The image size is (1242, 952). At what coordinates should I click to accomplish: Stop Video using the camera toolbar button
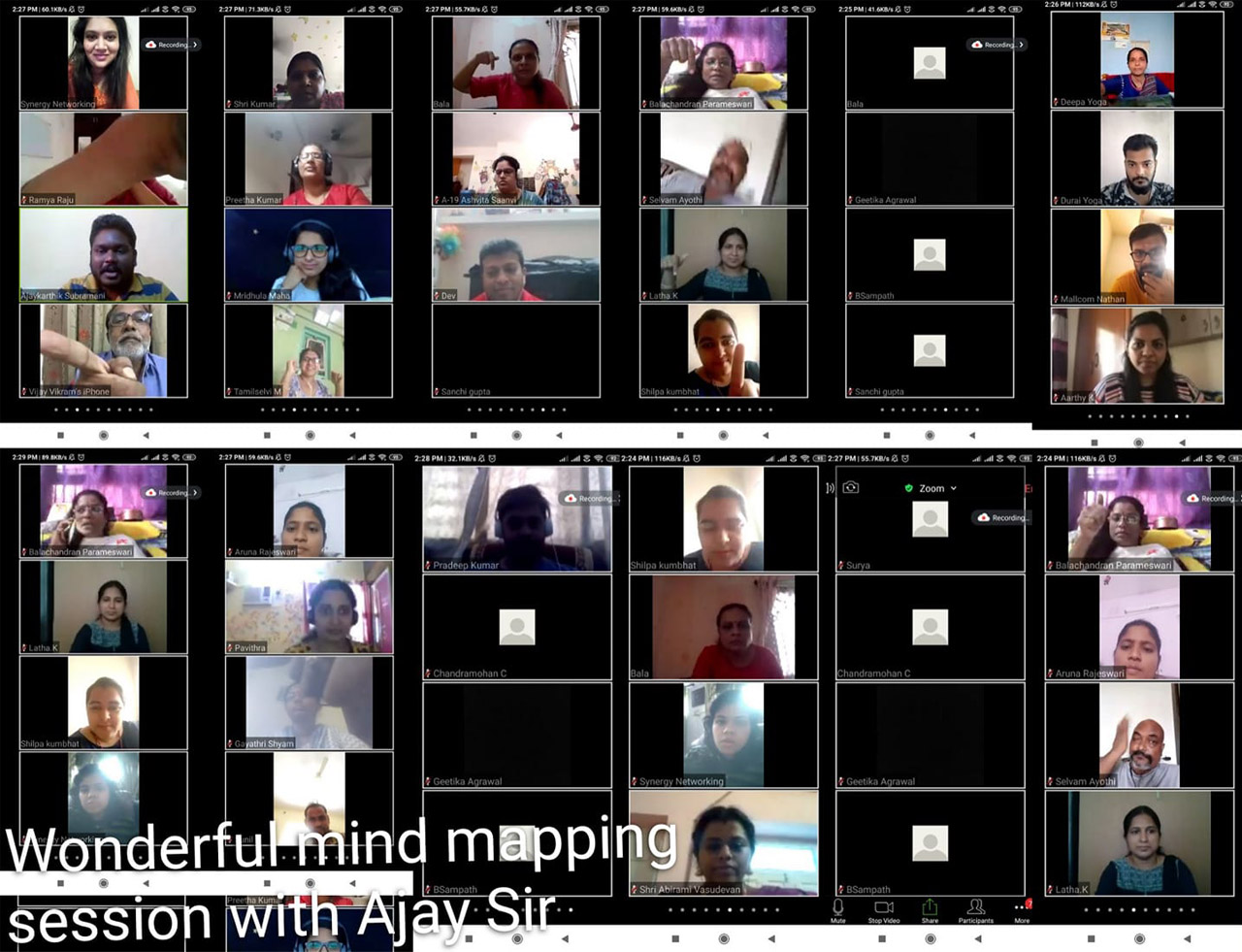(x=884, y=909)
